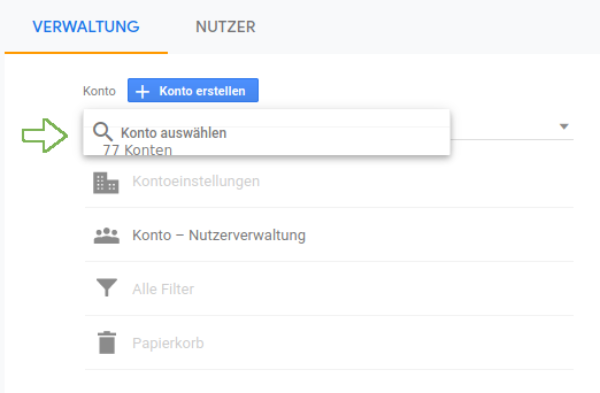Click the Konto erstellen button
This screenshot has height=393, width=600.
coord(193,91)
